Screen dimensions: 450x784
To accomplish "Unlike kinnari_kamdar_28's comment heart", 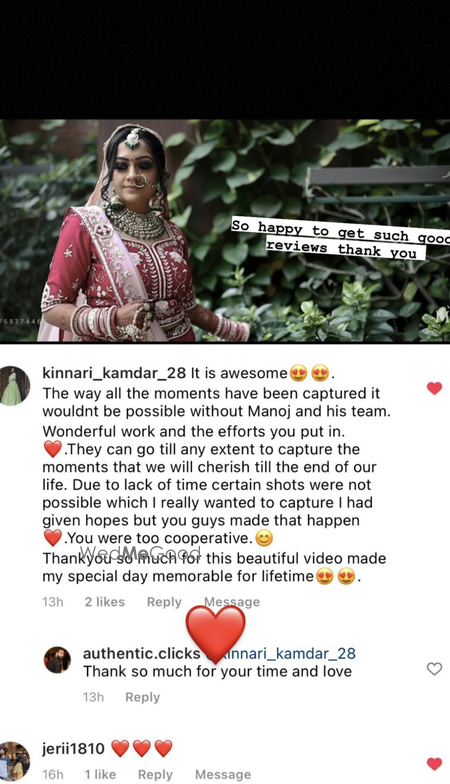I will (434, 388).
